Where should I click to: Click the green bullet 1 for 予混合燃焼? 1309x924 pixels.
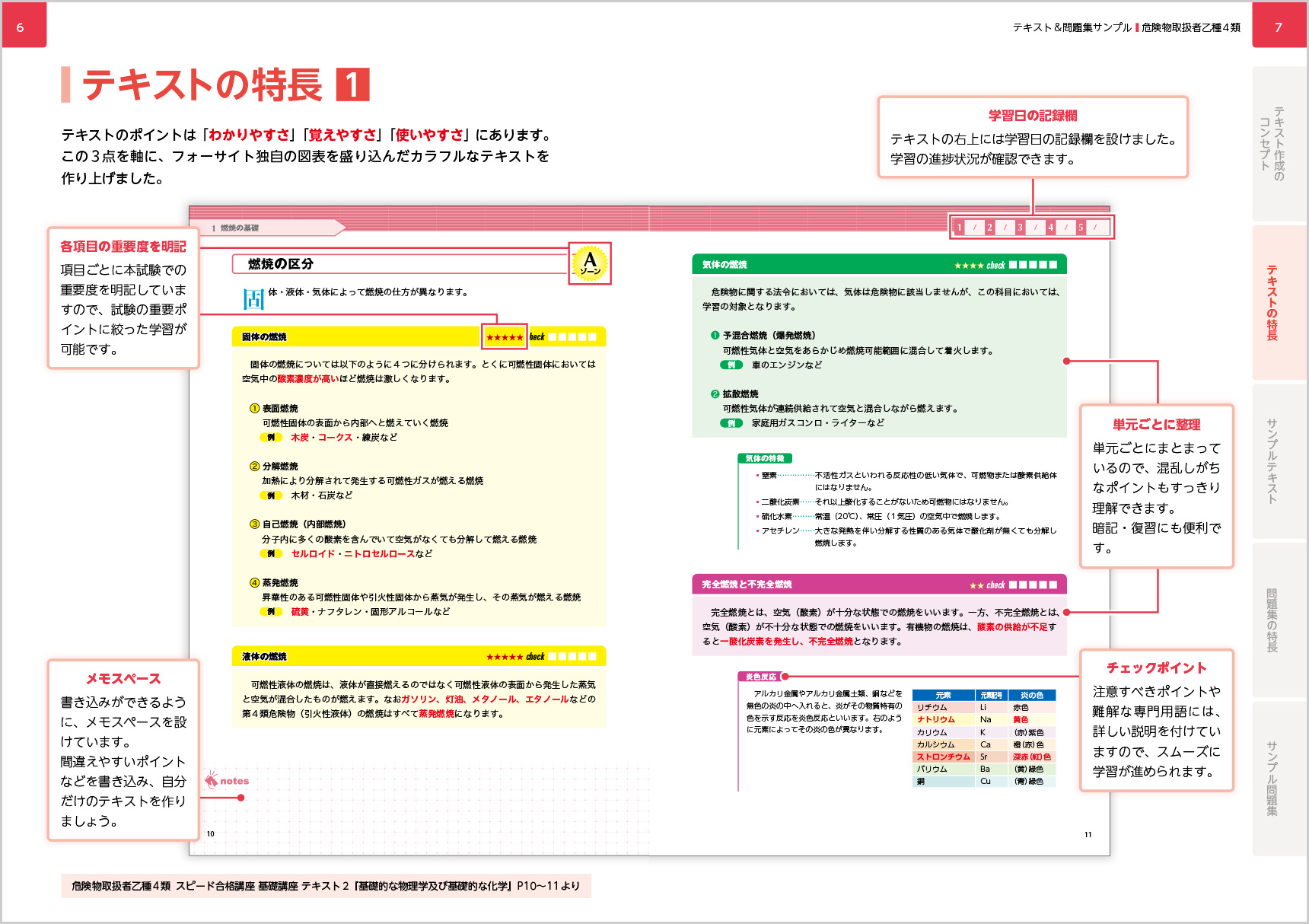[x=715, y=336]
